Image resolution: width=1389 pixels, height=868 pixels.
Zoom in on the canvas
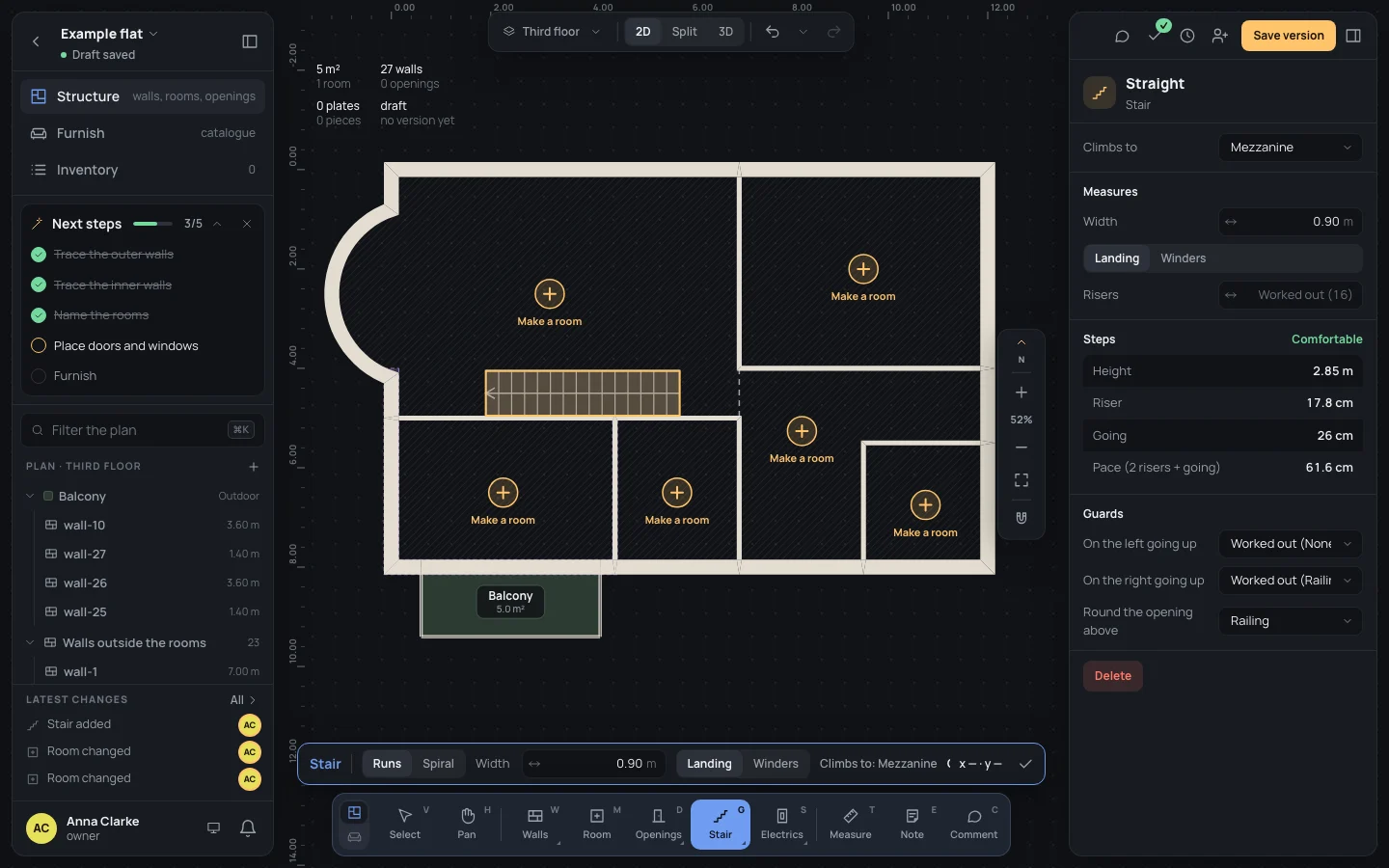[x=1021, y=393]
